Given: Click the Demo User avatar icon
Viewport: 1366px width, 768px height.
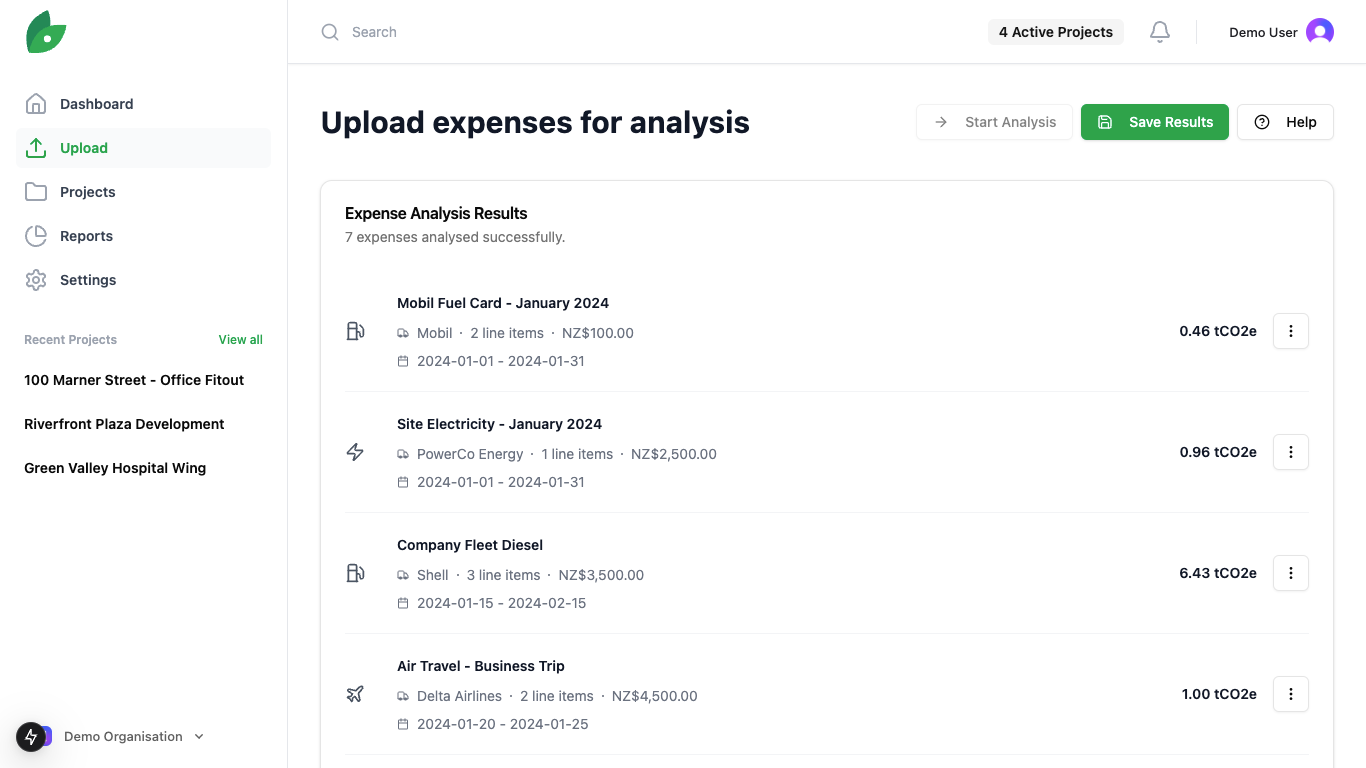Looking at the screenshot, I should (x=1320, y=32).
